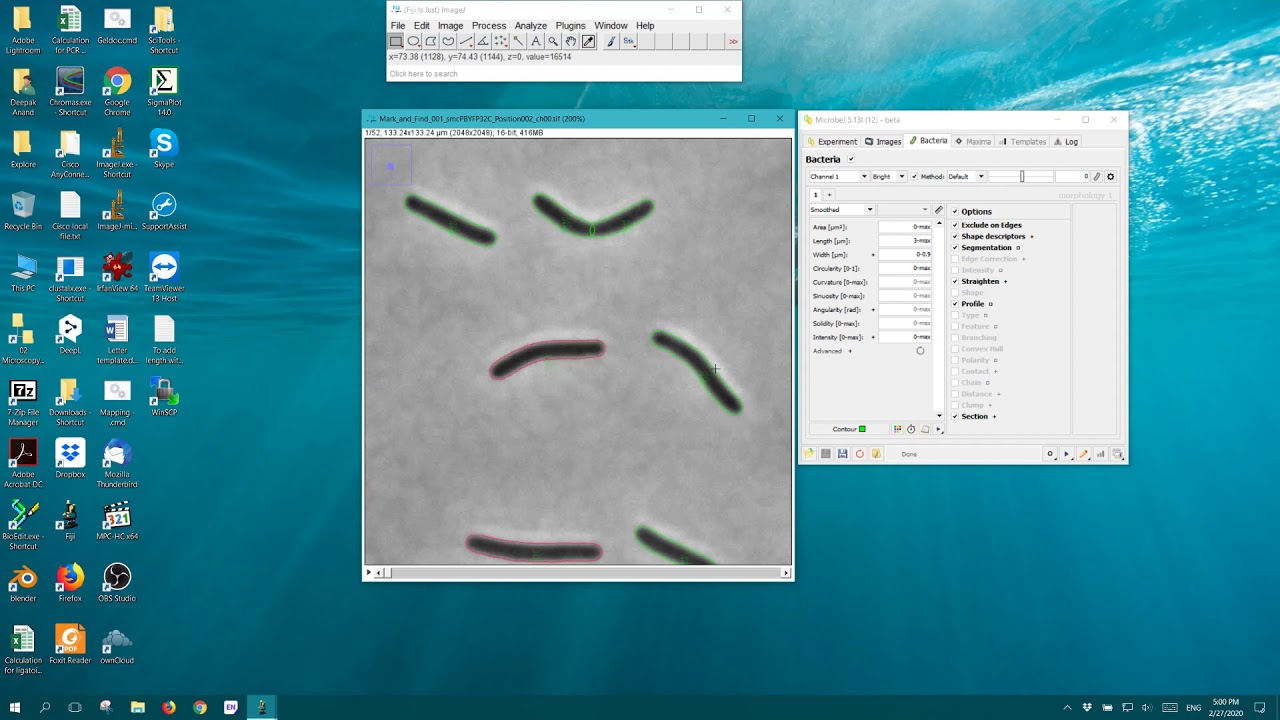
Task: Open the Analyze menu in Fiji
Action: click(530, 26)
